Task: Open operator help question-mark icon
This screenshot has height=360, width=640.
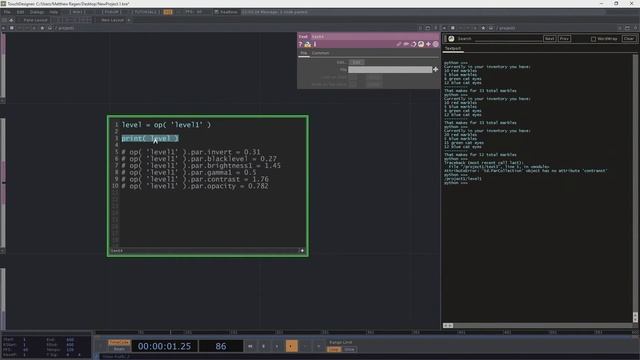Action: tap(300, 44)
